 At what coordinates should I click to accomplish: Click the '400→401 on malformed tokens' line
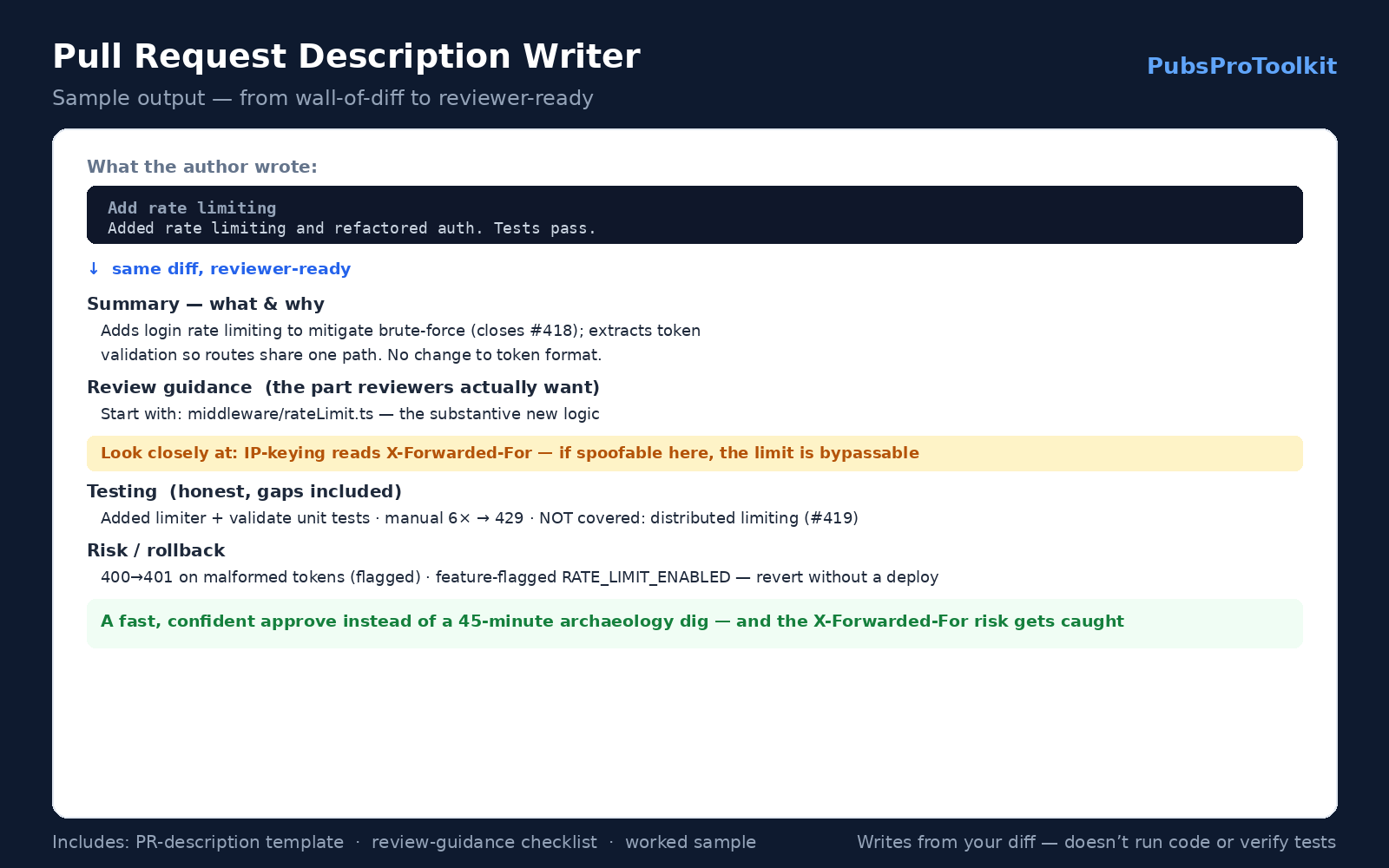(519, 577)
